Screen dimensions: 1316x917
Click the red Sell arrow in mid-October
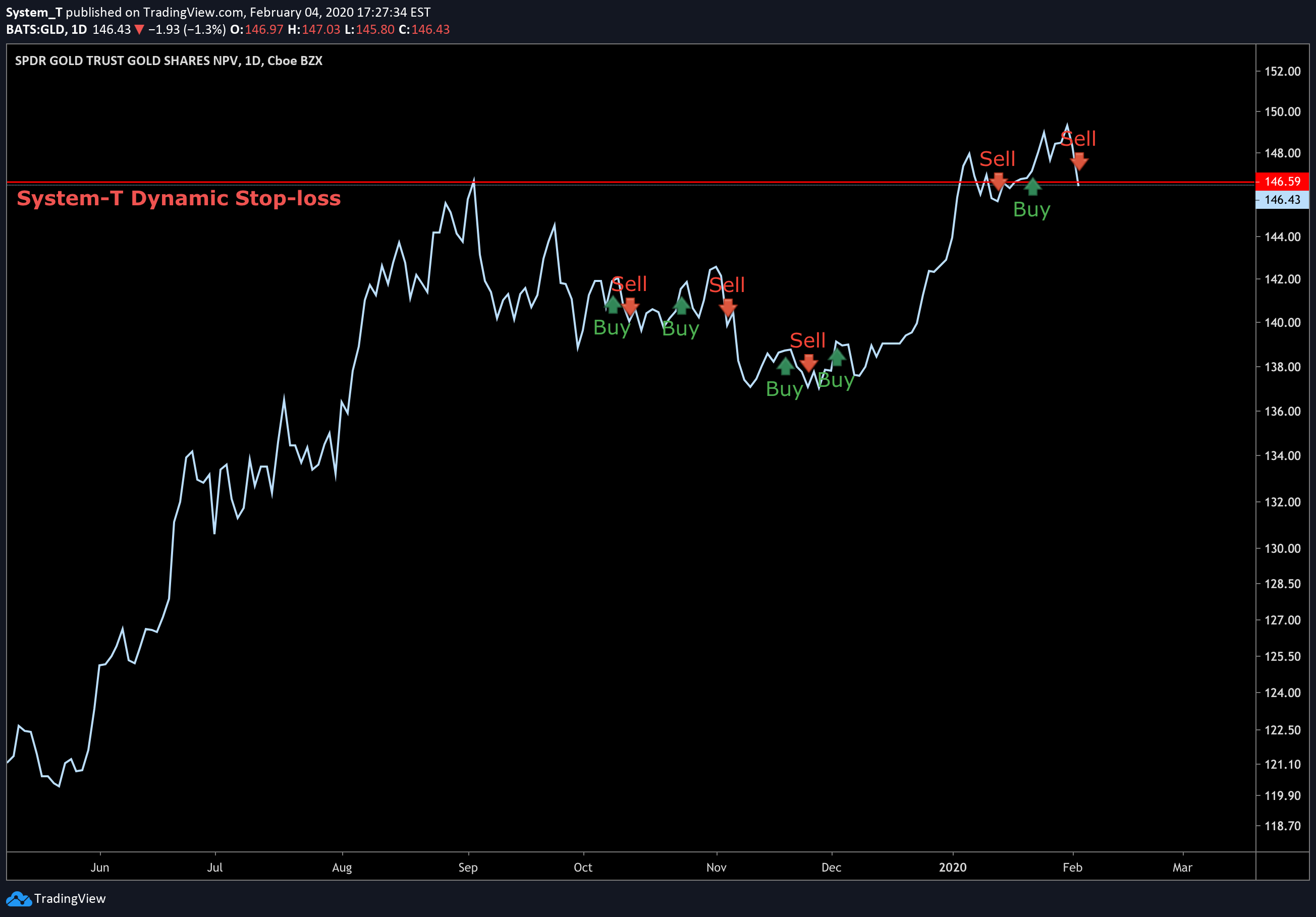[x=630, y=307]
